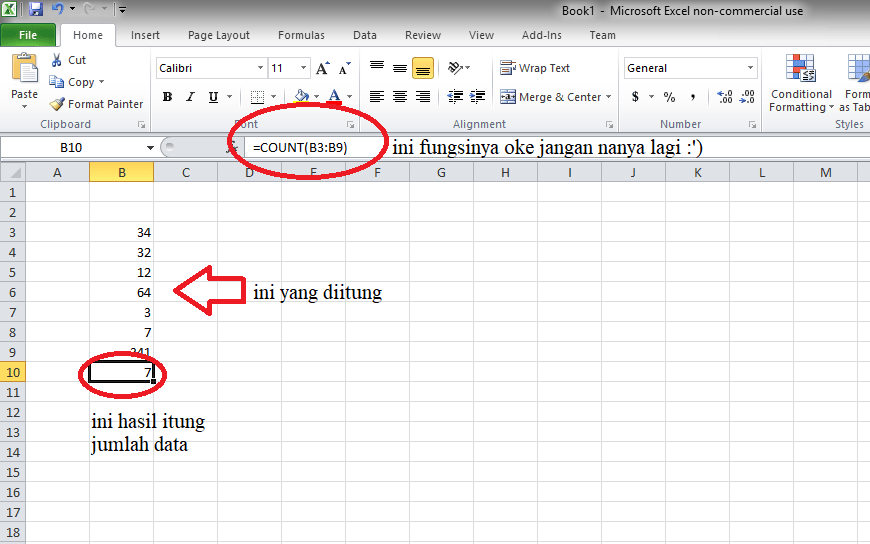Image resolution: width=870 pixels, height=544 pixels.
Task: Switch to the Review tab
Action: click(423, 35)
